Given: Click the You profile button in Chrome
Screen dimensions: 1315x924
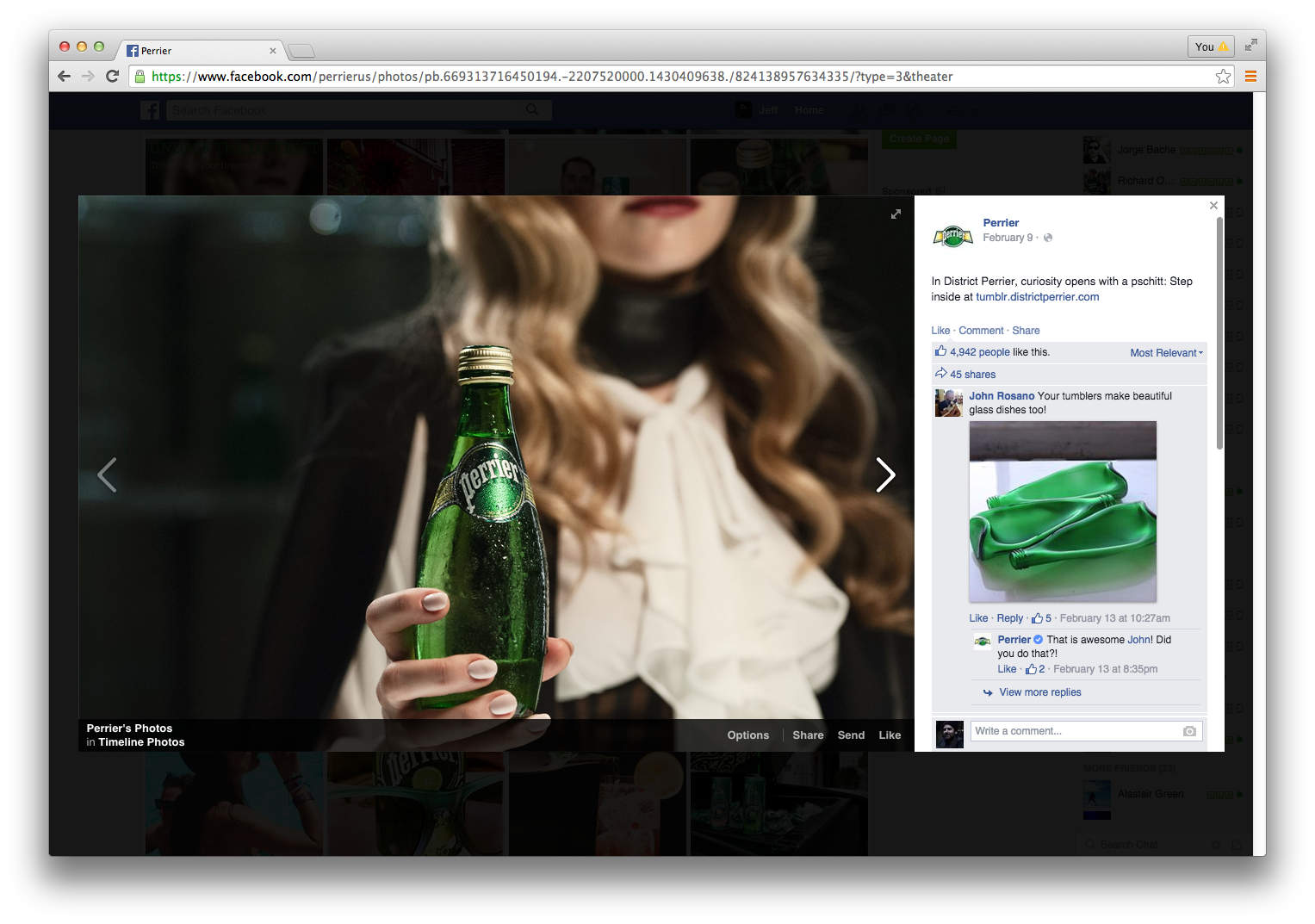Looking at the screenshot, I should pos(1211,47).
